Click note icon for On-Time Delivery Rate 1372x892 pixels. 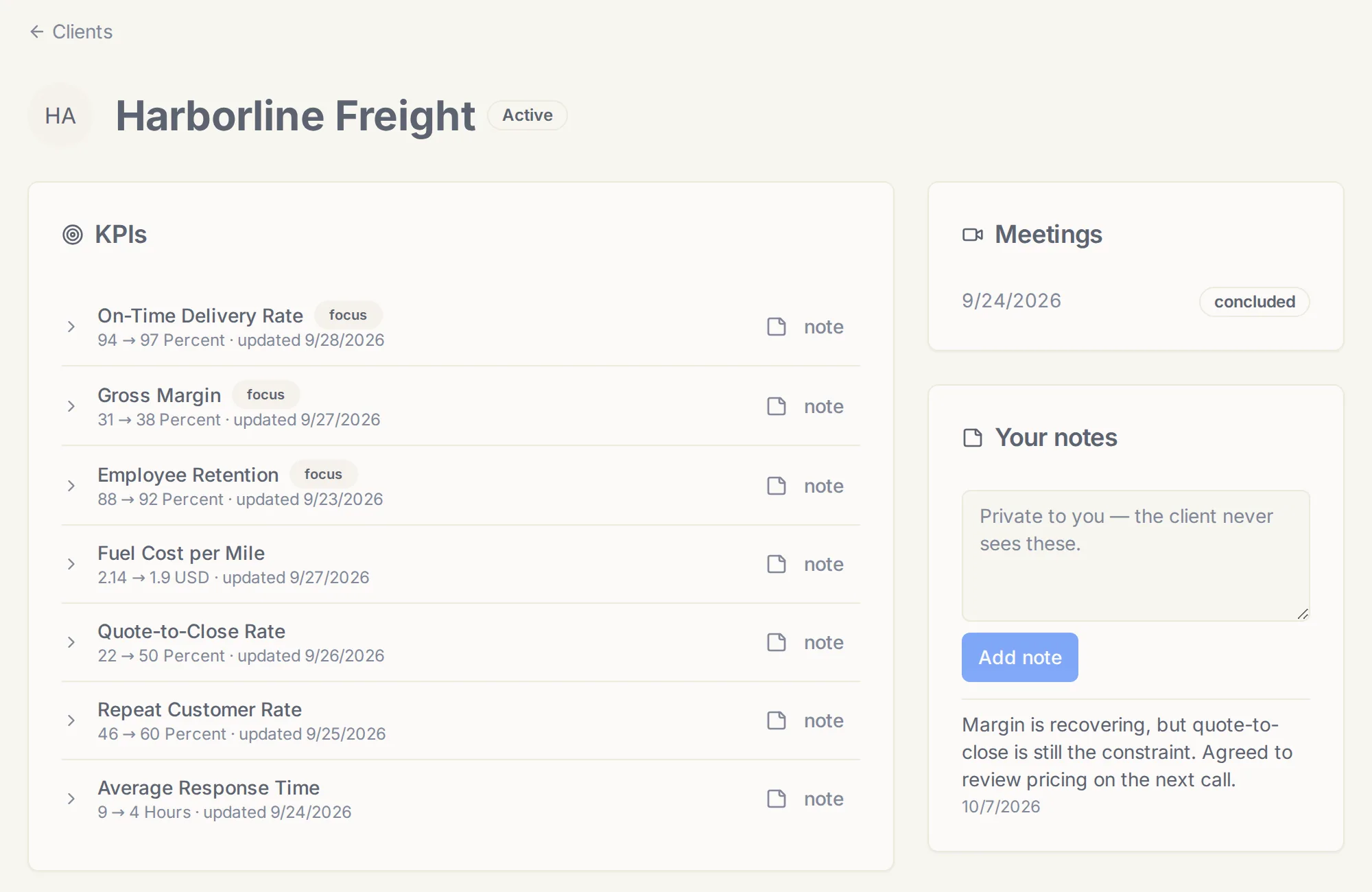(777, 327)
